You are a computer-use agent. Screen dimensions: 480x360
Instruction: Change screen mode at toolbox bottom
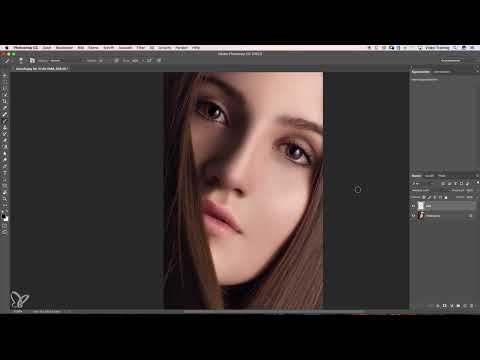point(5,232)
